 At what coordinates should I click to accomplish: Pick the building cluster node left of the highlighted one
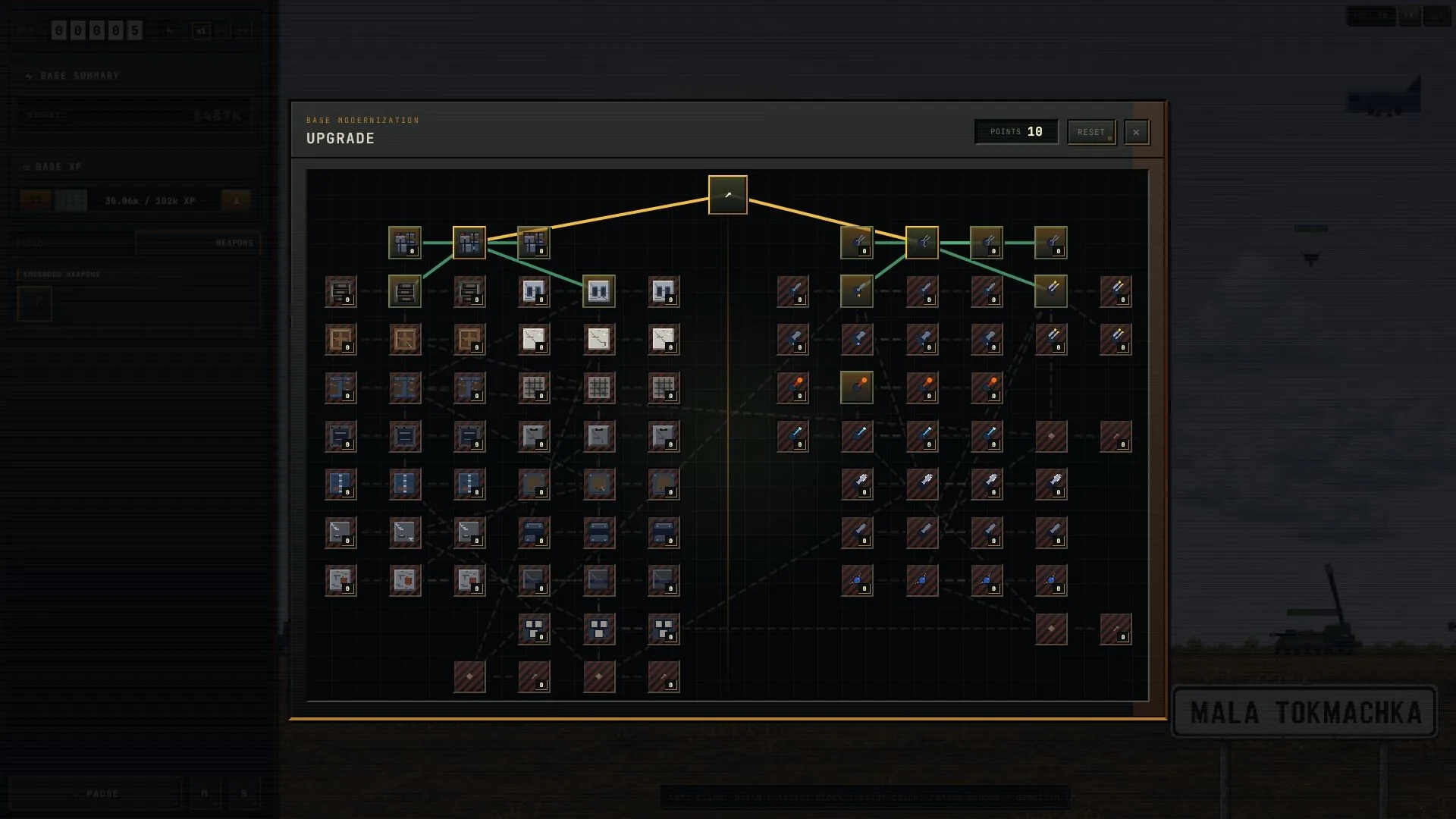pos(405,243)
